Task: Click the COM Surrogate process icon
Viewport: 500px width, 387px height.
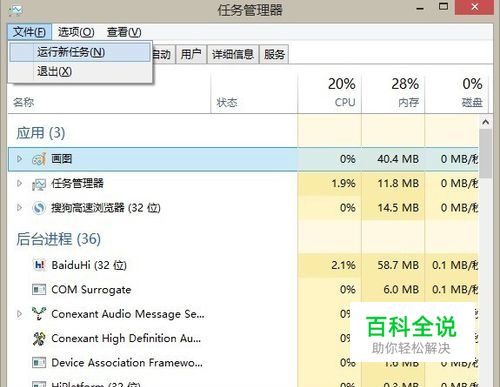Action: point(39,289)
